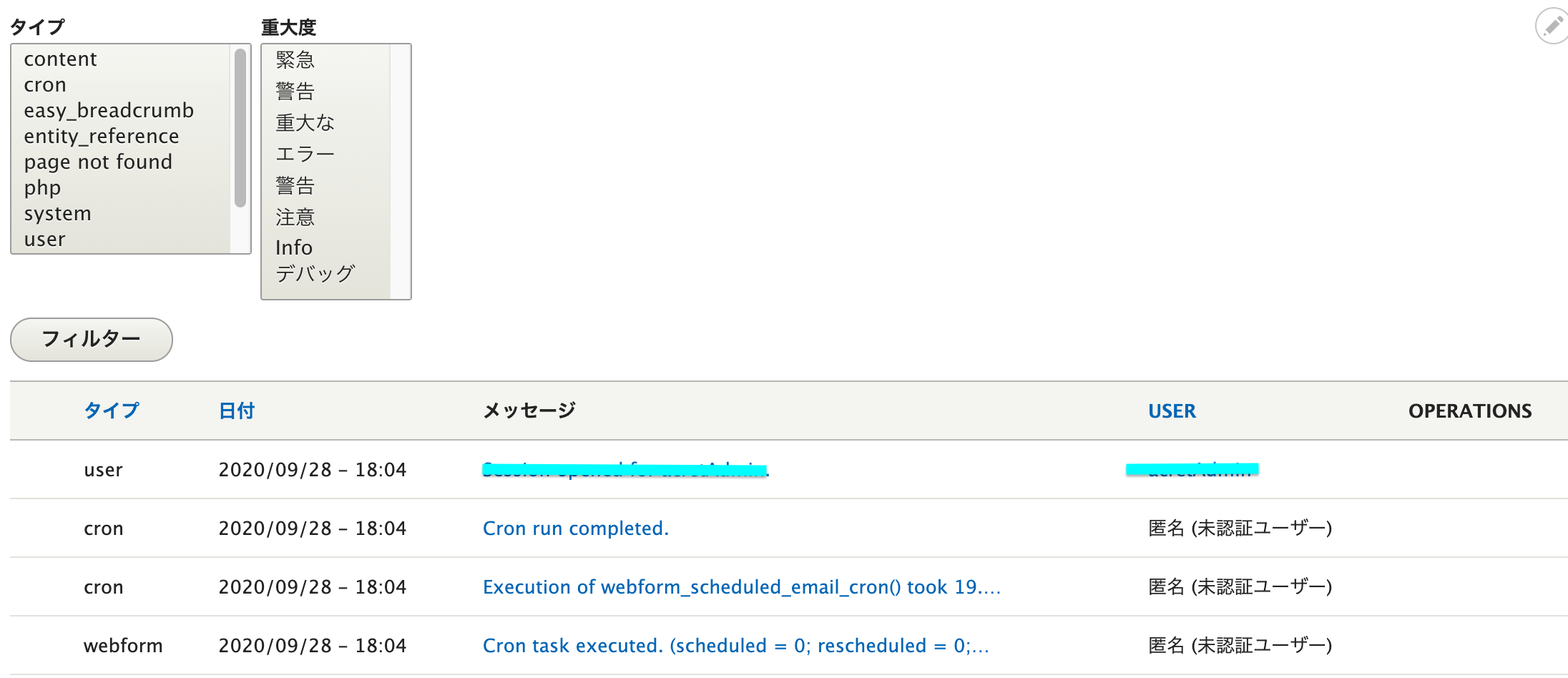Sort the table by タイプ column header
This screenshot has width=1568, height=678.
pos(112,411)
